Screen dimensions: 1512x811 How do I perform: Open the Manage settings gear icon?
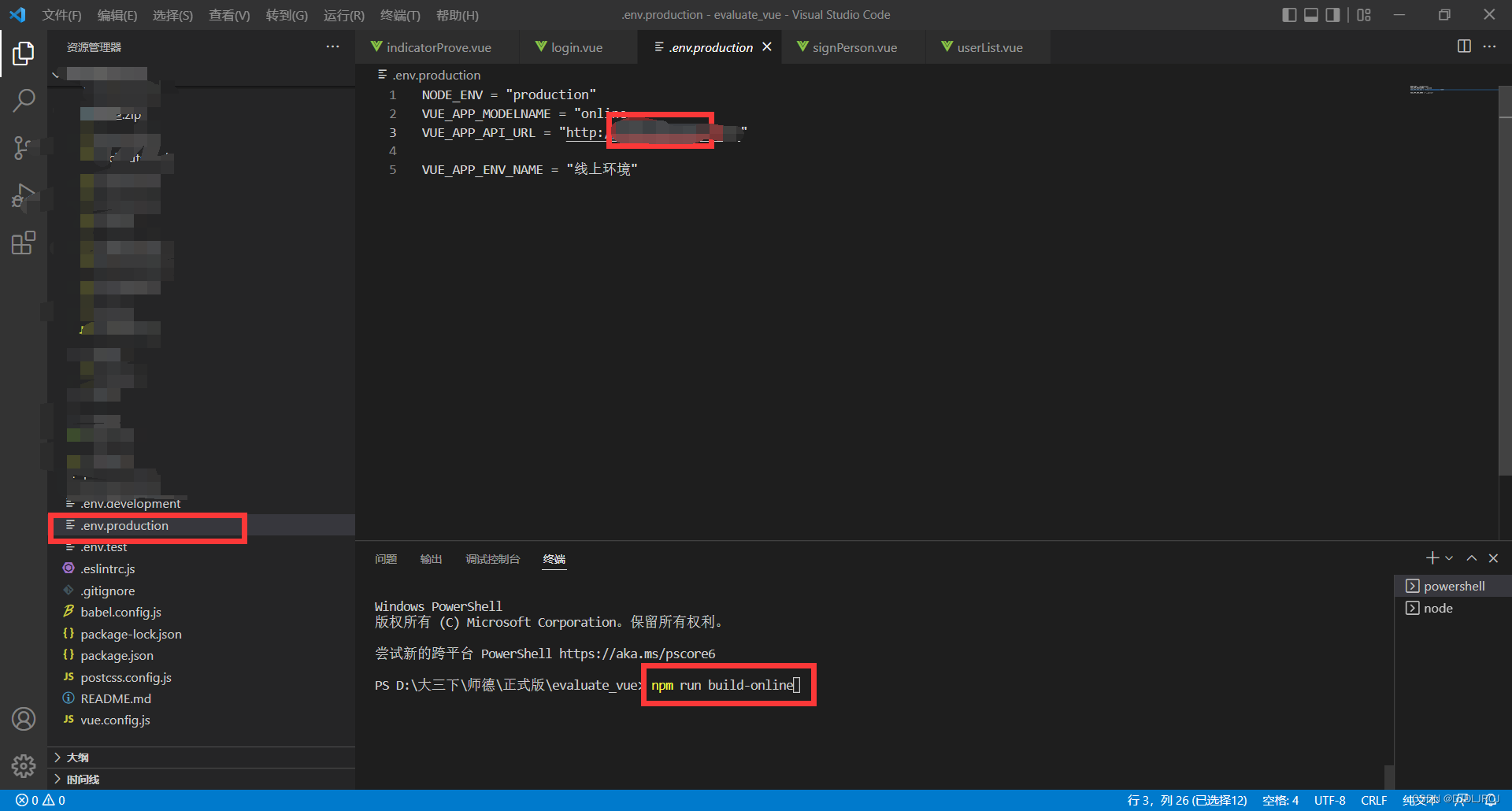point(24,765)
